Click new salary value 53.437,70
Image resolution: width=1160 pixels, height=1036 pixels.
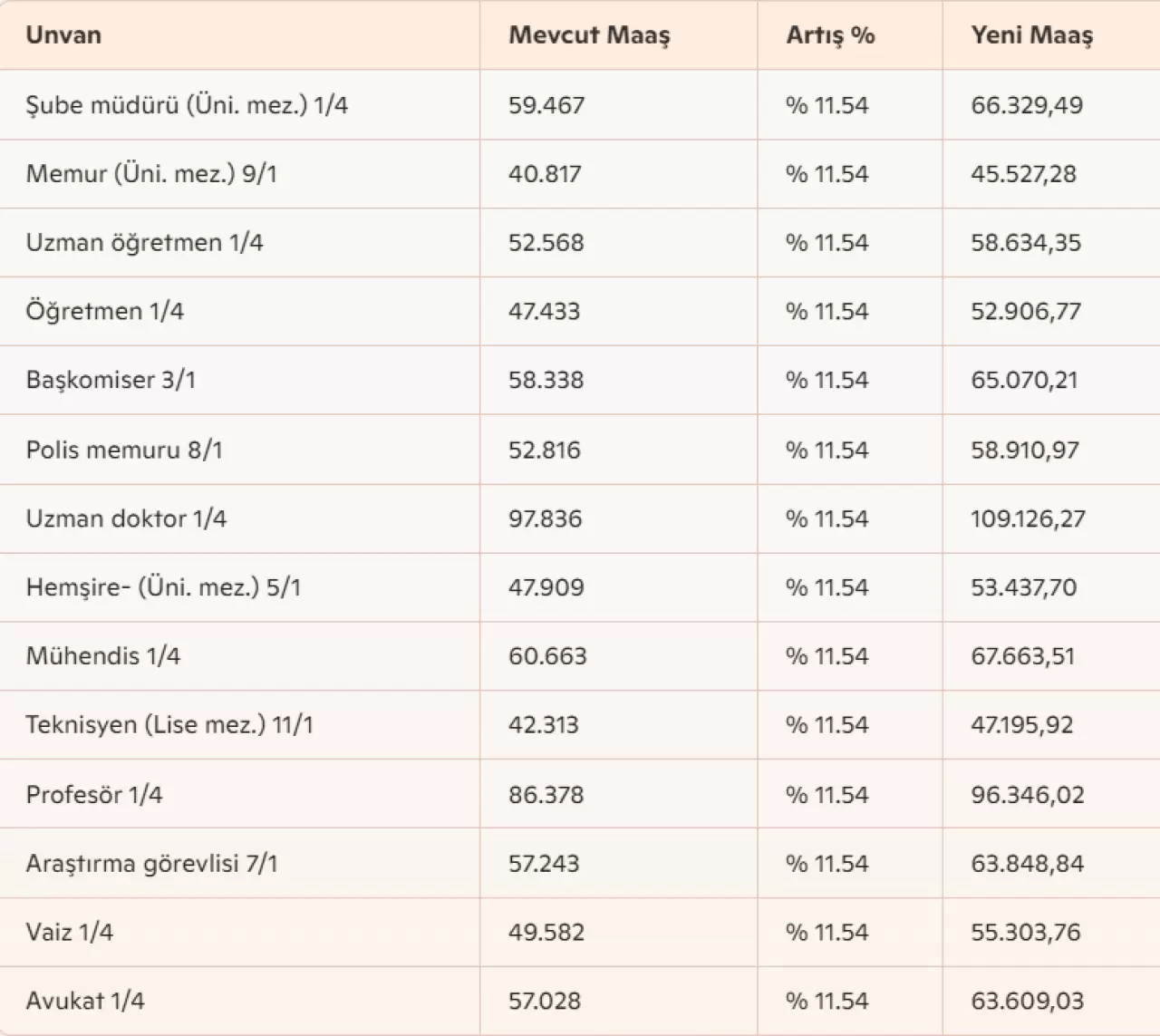(x=1024, y=587)
